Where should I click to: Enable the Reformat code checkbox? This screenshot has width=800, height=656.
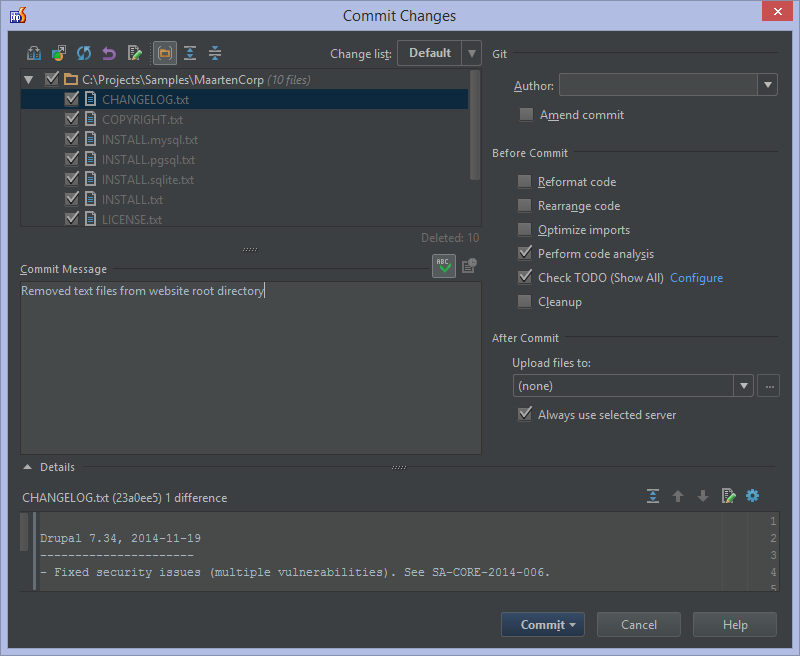(524, 182)
